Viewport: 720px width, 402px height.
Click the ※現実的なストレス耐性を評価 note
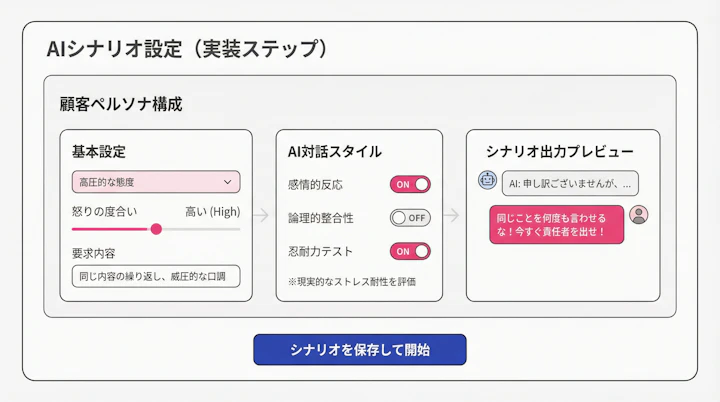pyautogui.click(x=351, y=282)
